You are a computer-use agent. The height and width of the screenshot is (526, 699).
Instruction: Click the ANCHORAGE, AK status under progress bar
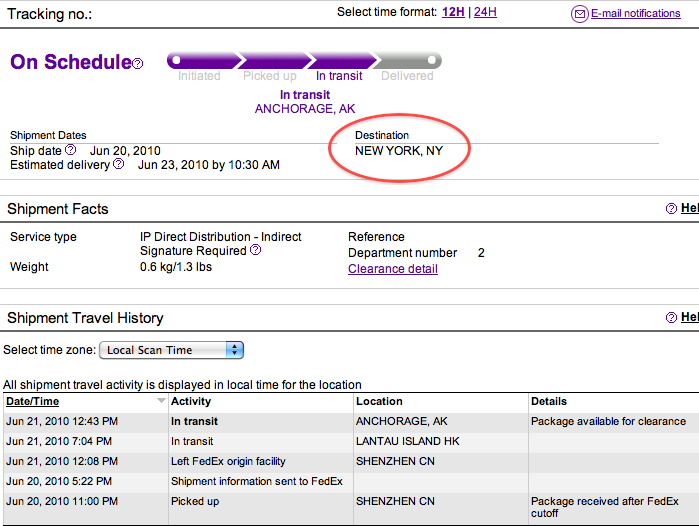click(x=305, y=109)
